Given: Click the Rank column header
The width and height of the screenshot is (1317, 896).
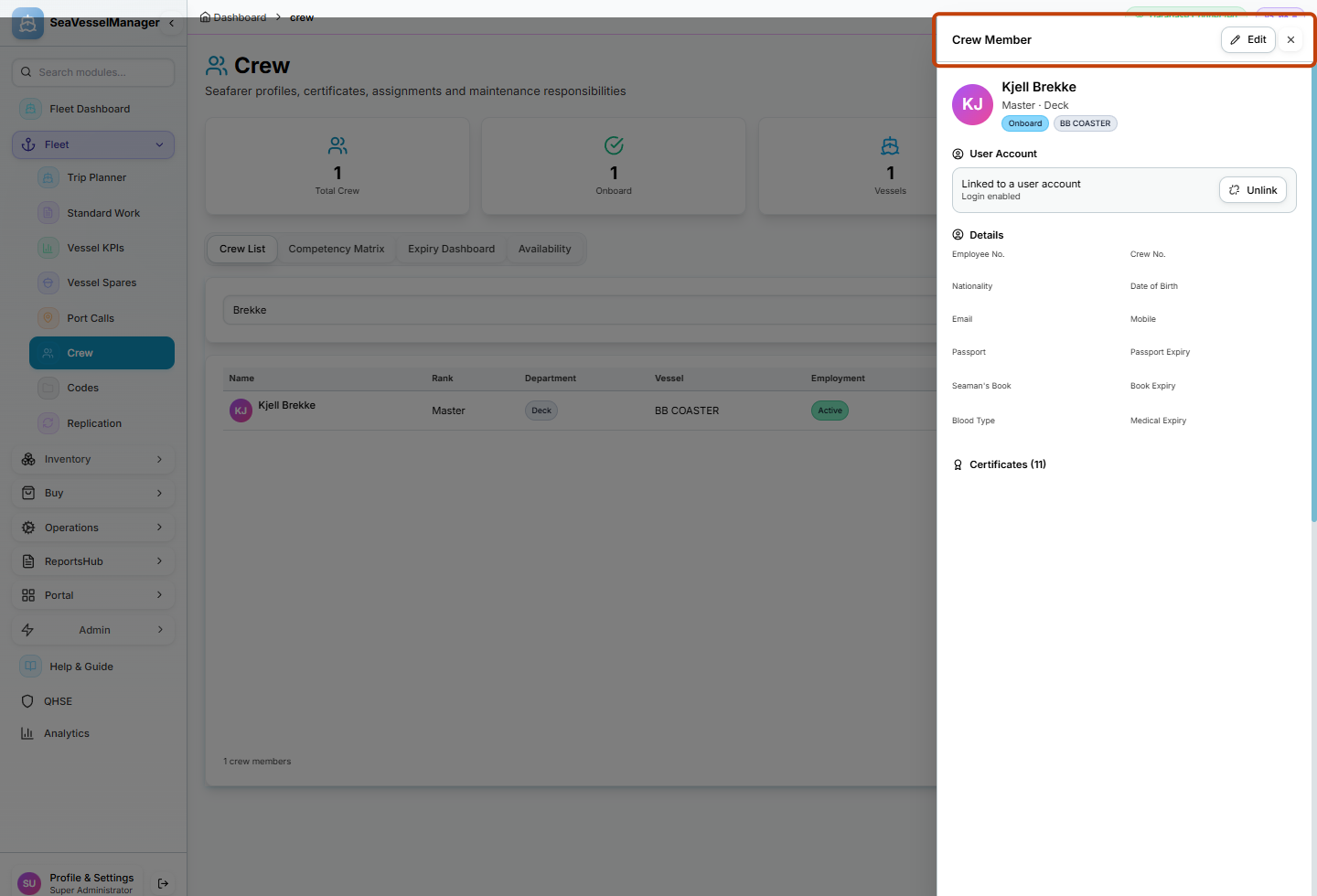Looking at the screenshot, I should point(443,379).
